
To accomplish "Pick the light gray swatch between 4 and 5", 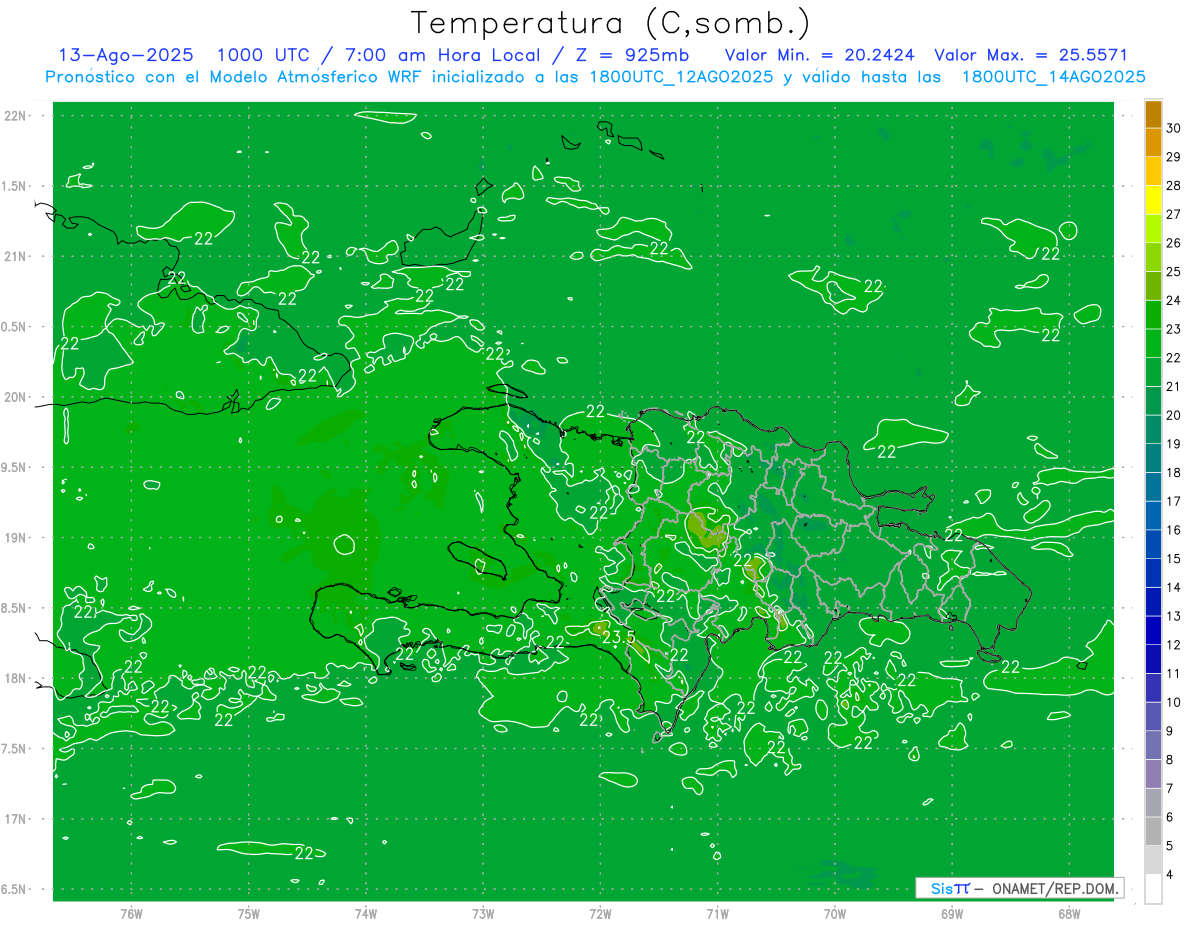I will tap(1153, 860).
